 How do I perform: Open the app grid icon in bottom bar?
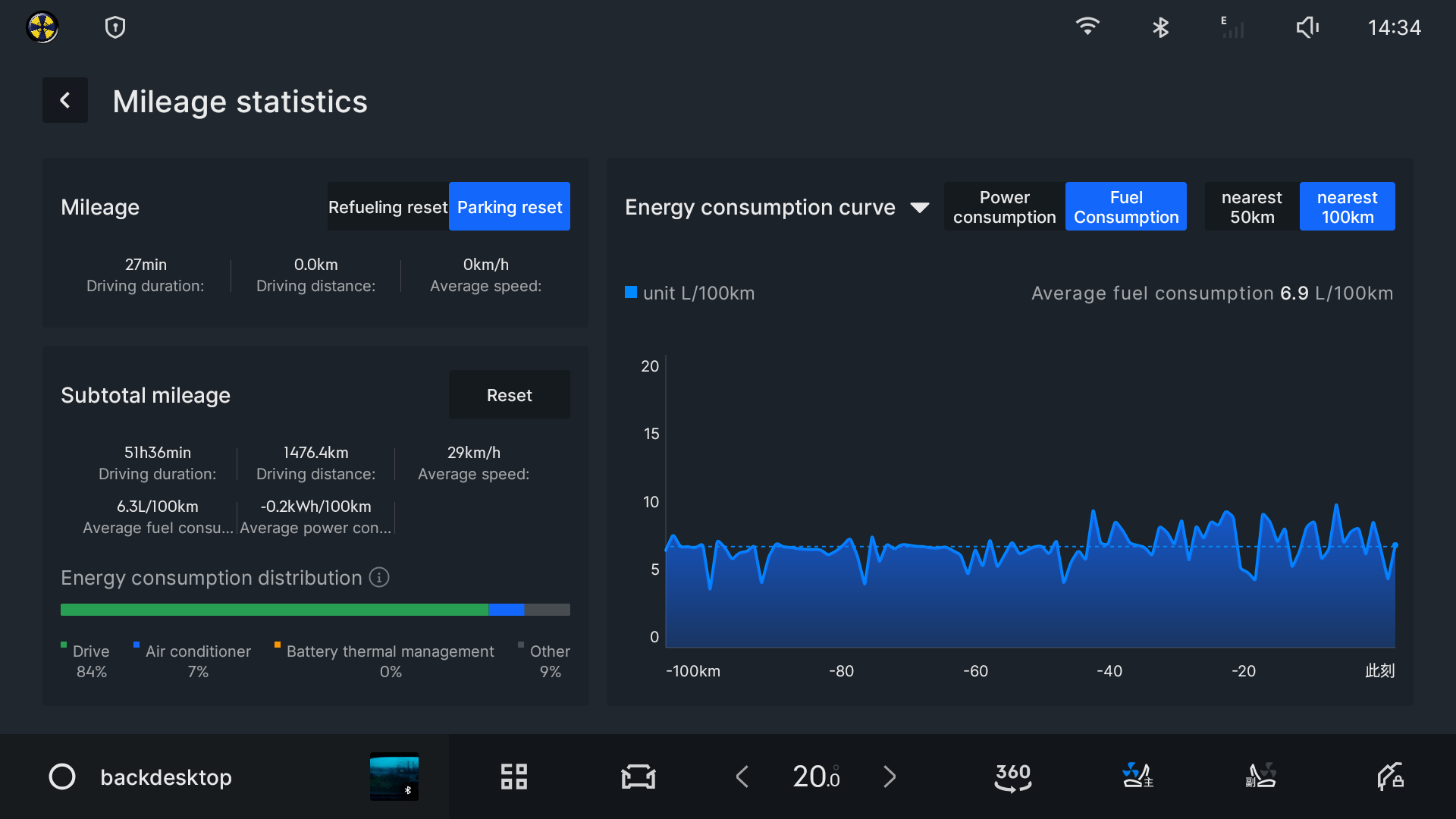514,777
